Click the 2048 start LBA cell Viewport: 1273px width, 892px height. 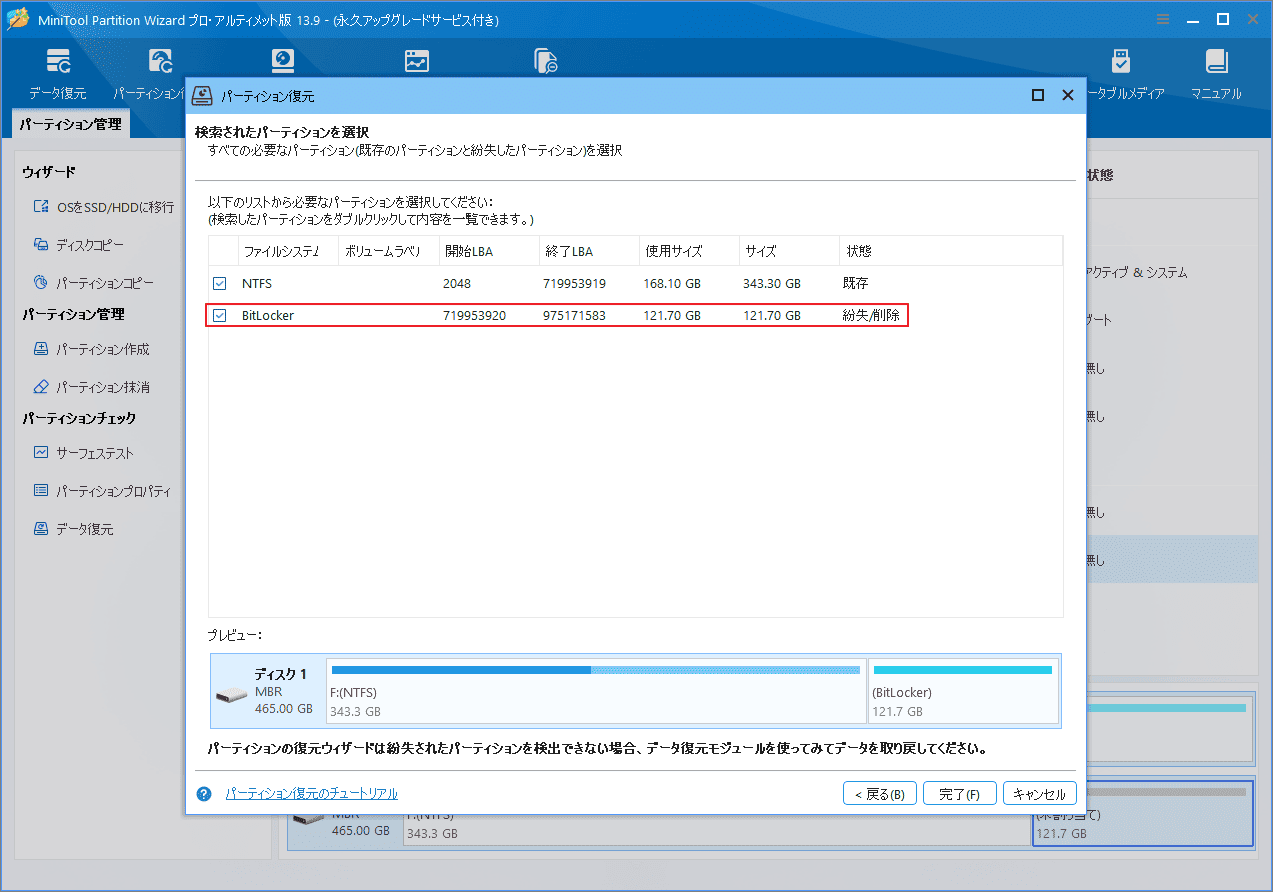pyautogui.click(x=456, y=284)
